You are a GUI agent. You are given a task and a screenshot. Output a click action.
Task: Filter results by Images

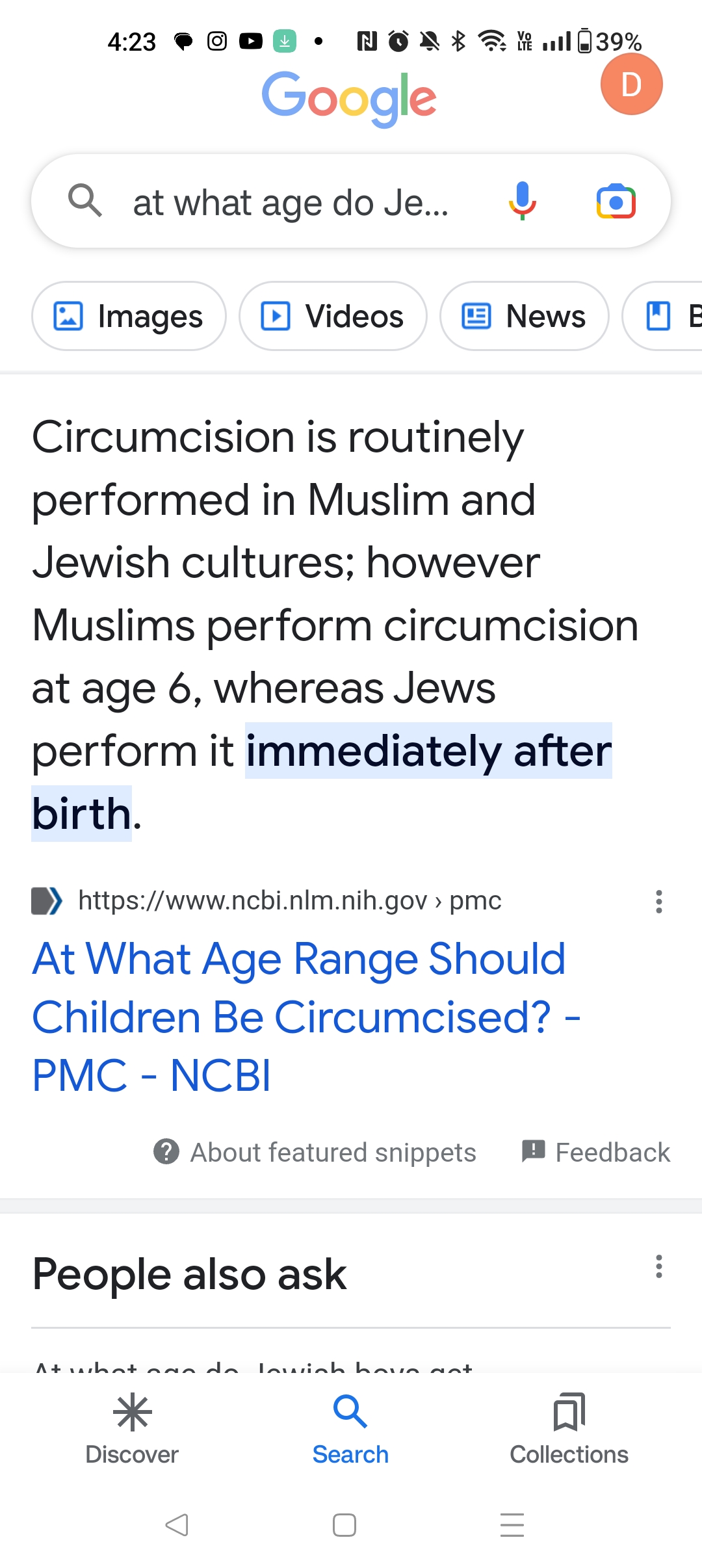click(129, 317)
